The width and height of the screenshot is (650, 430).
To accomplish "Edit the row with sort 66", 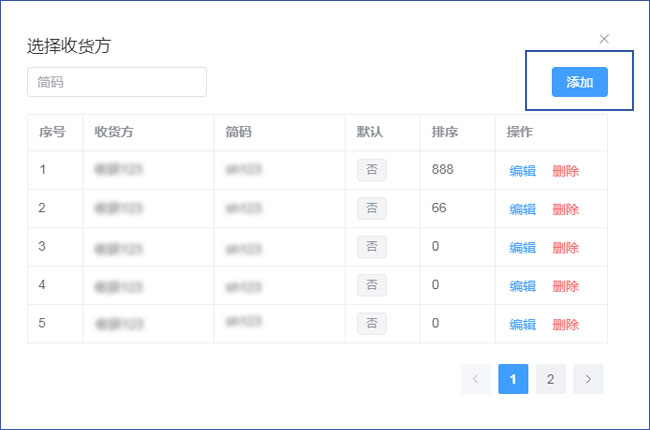I will [522, 209].
